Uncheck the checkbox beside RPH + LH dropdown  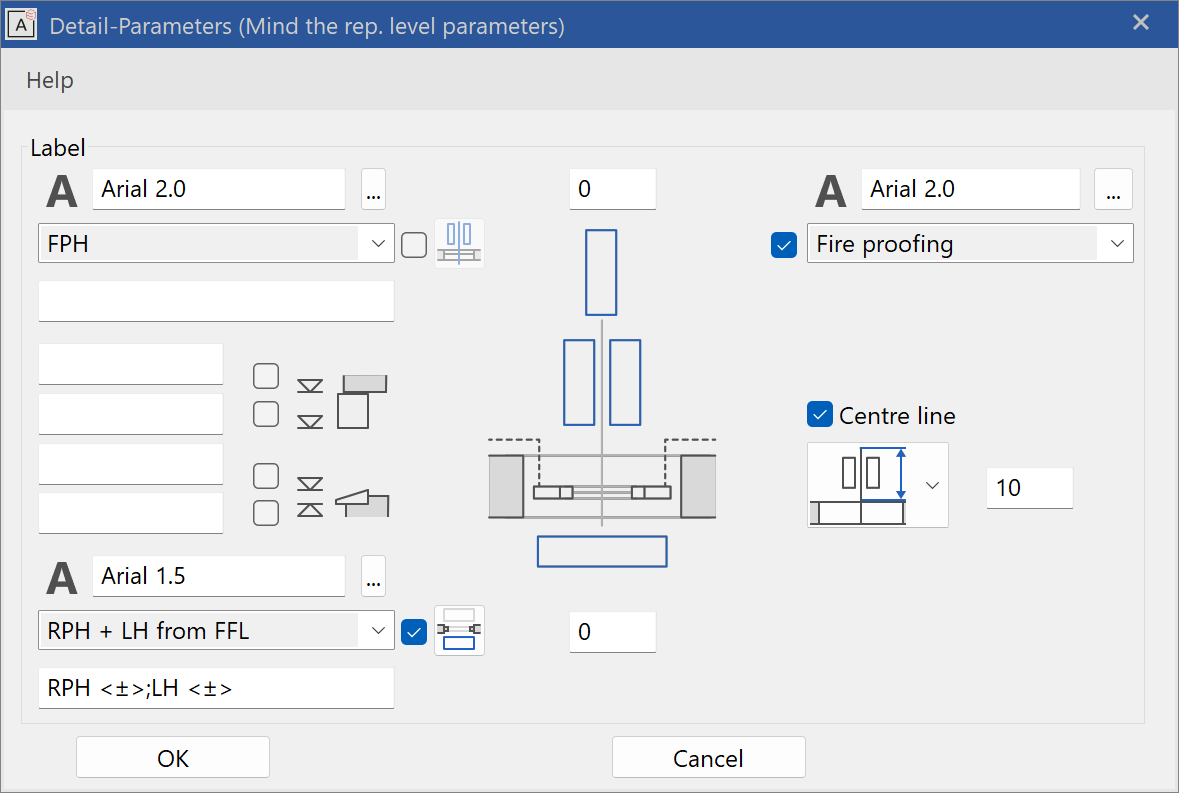click(414, 632)
